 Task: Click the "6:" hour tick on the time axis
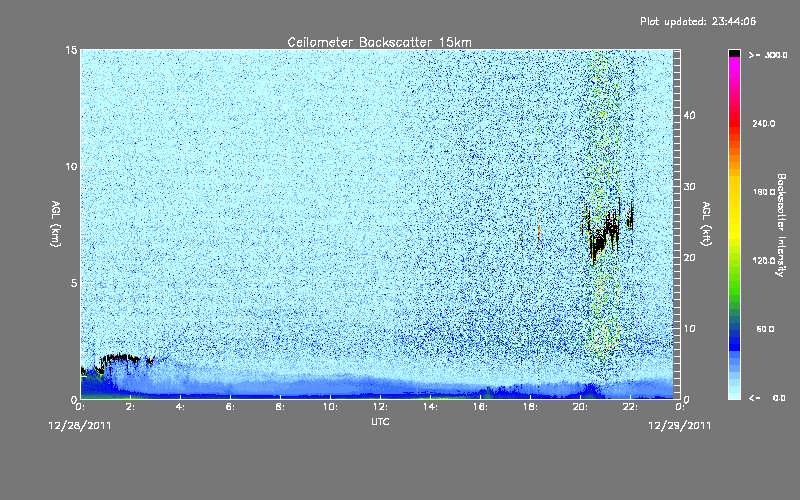(231, 407)
